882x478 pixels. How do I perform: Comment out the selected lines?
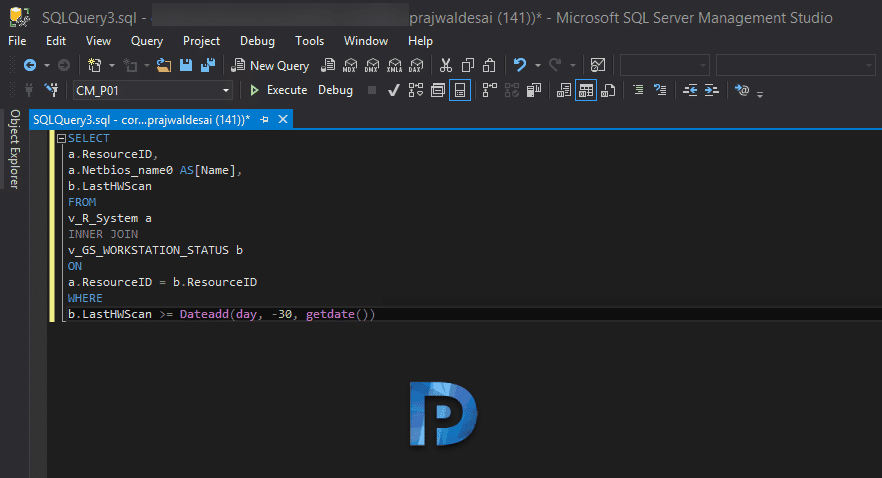pos(638,90)
